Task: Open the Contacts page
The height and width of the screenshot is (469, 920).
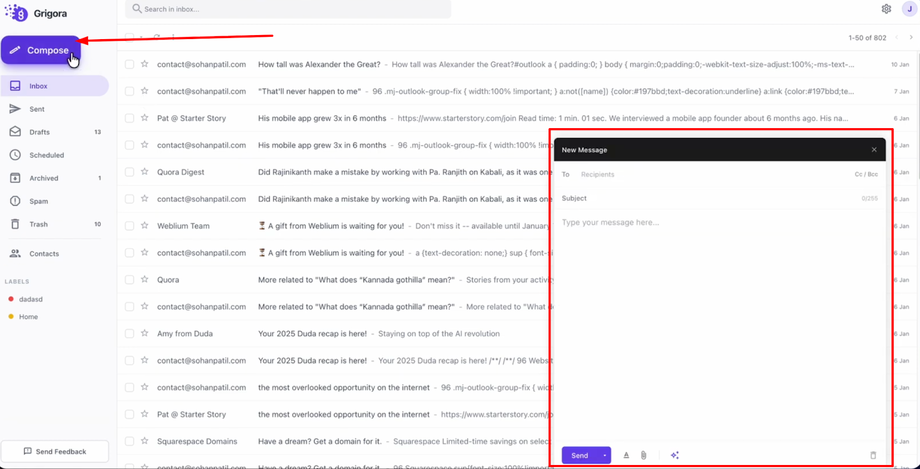Action: tap(54, 254)
